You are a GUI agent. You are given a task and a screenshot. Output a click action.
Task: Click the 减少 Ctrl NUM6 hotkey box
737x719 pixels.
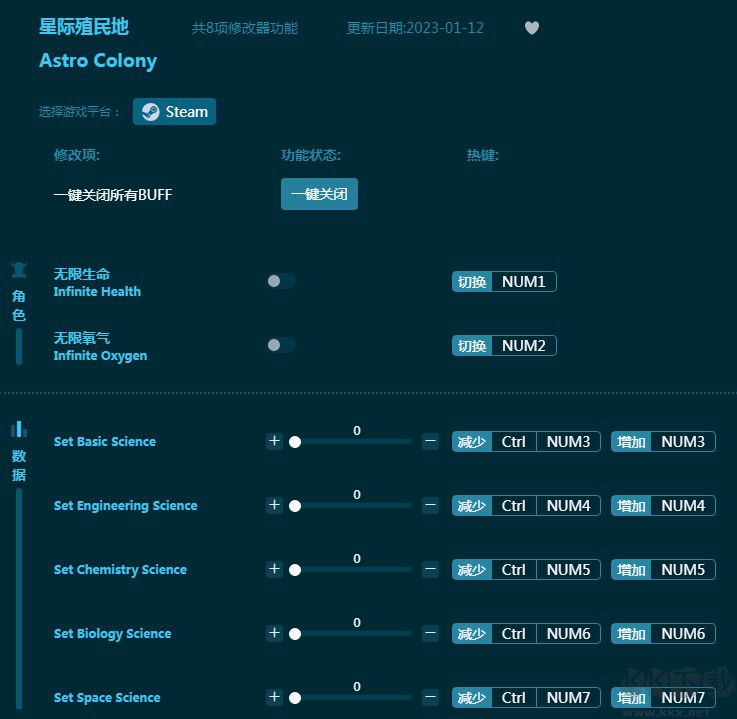(526, 633)
